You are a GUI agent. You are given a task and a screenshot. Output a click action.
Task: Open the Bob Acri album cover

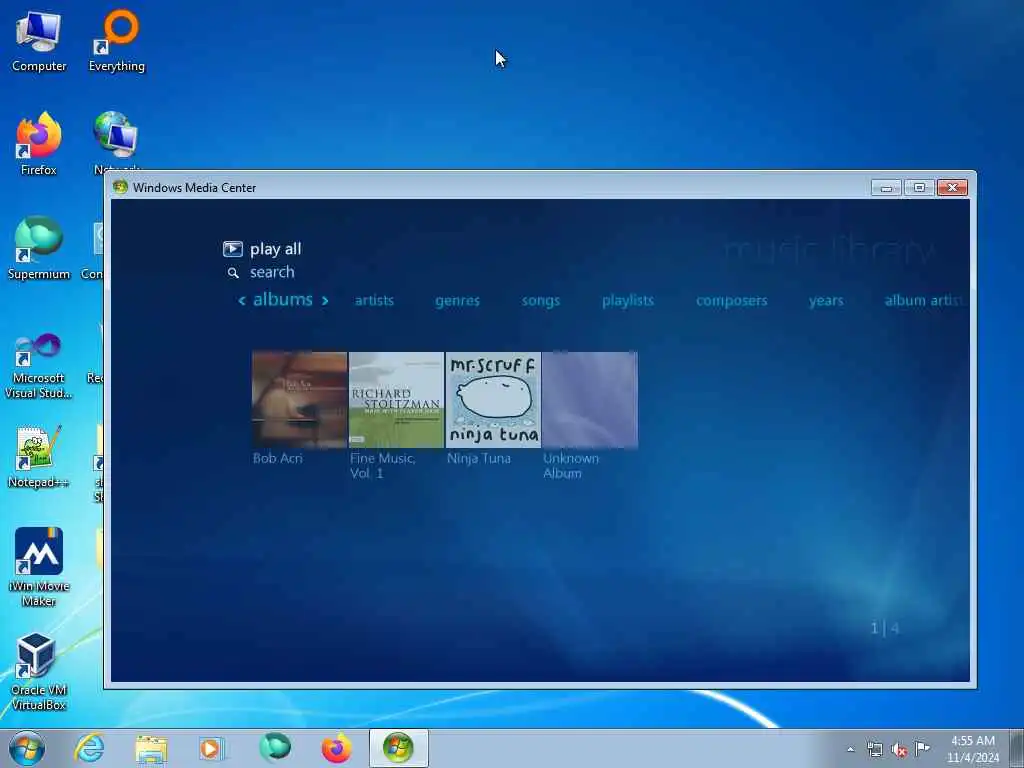300,400
